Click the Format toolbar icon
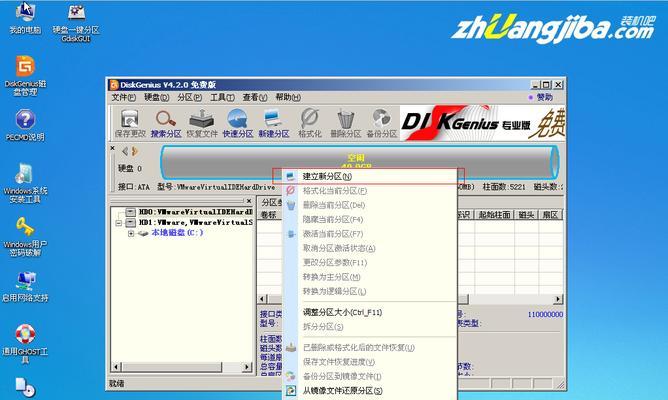 tap(310, 123)
